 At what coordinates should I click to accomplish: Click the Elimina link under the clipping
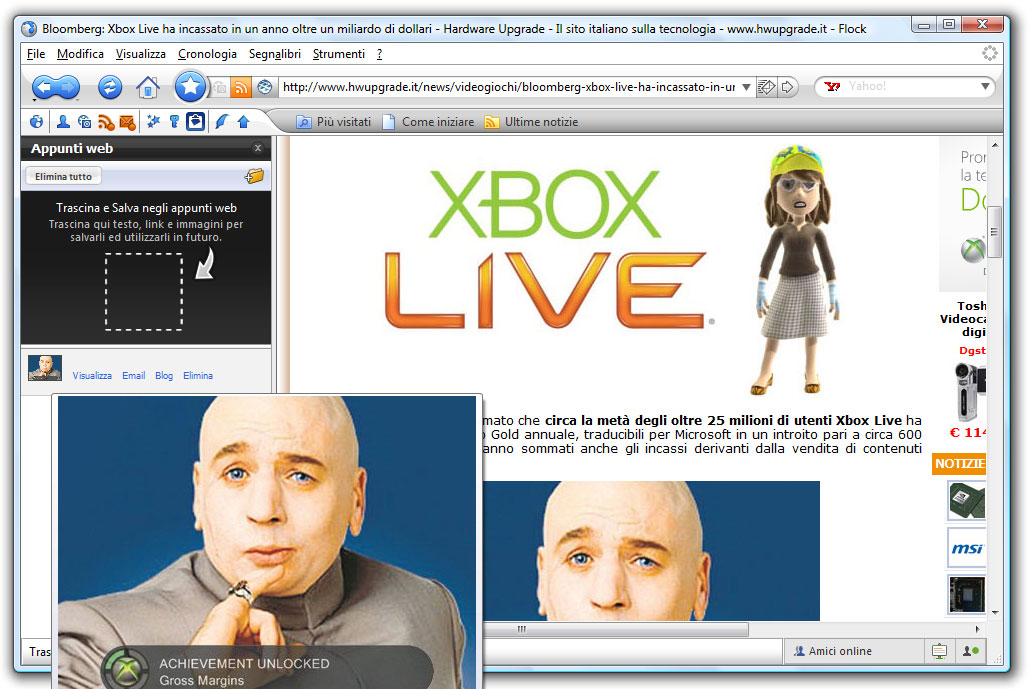coord(198,375)
